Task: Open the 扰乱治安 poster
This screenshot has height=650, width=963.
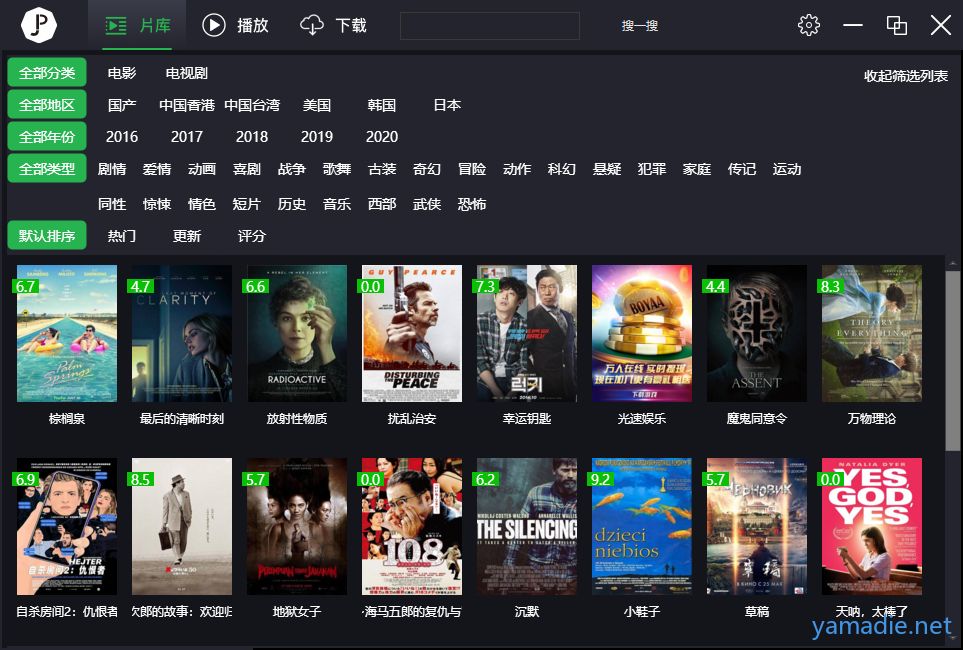Action: (x=411, y=334)
